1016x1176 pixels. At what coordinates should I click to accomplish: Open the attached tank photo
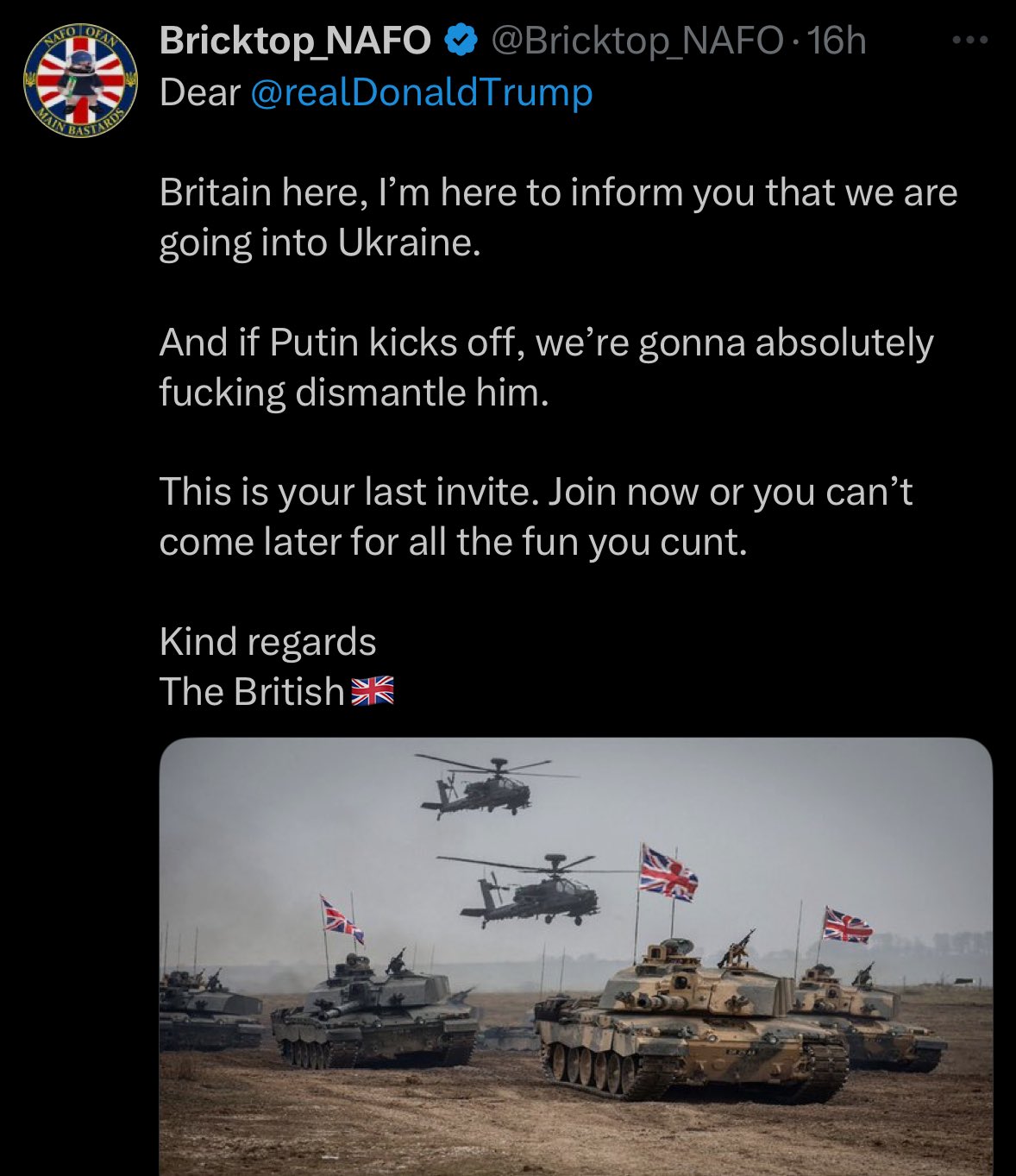point(575,956)
